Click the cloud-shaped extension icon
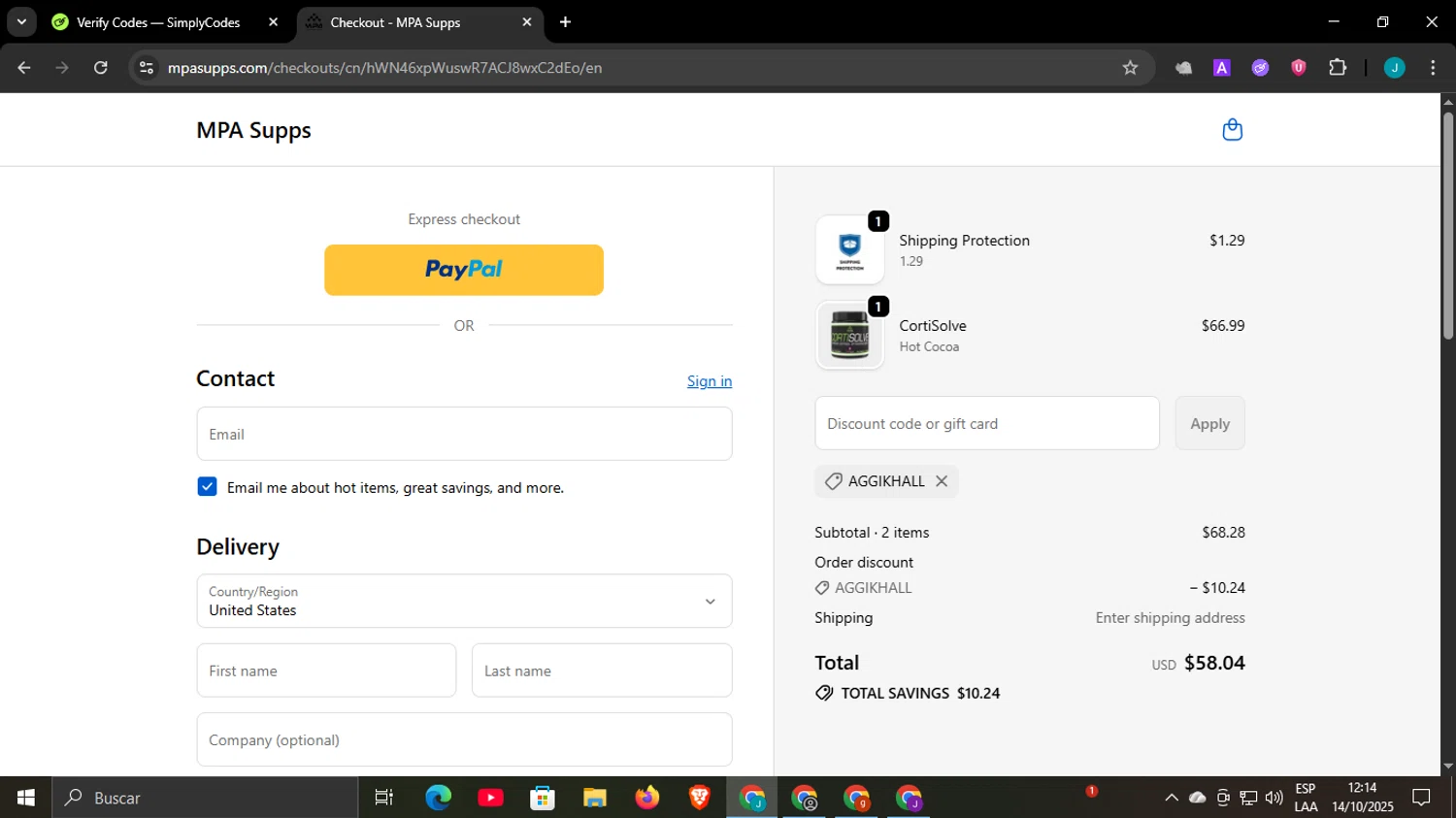The image size is (1456, 818). coord(1183,68)
